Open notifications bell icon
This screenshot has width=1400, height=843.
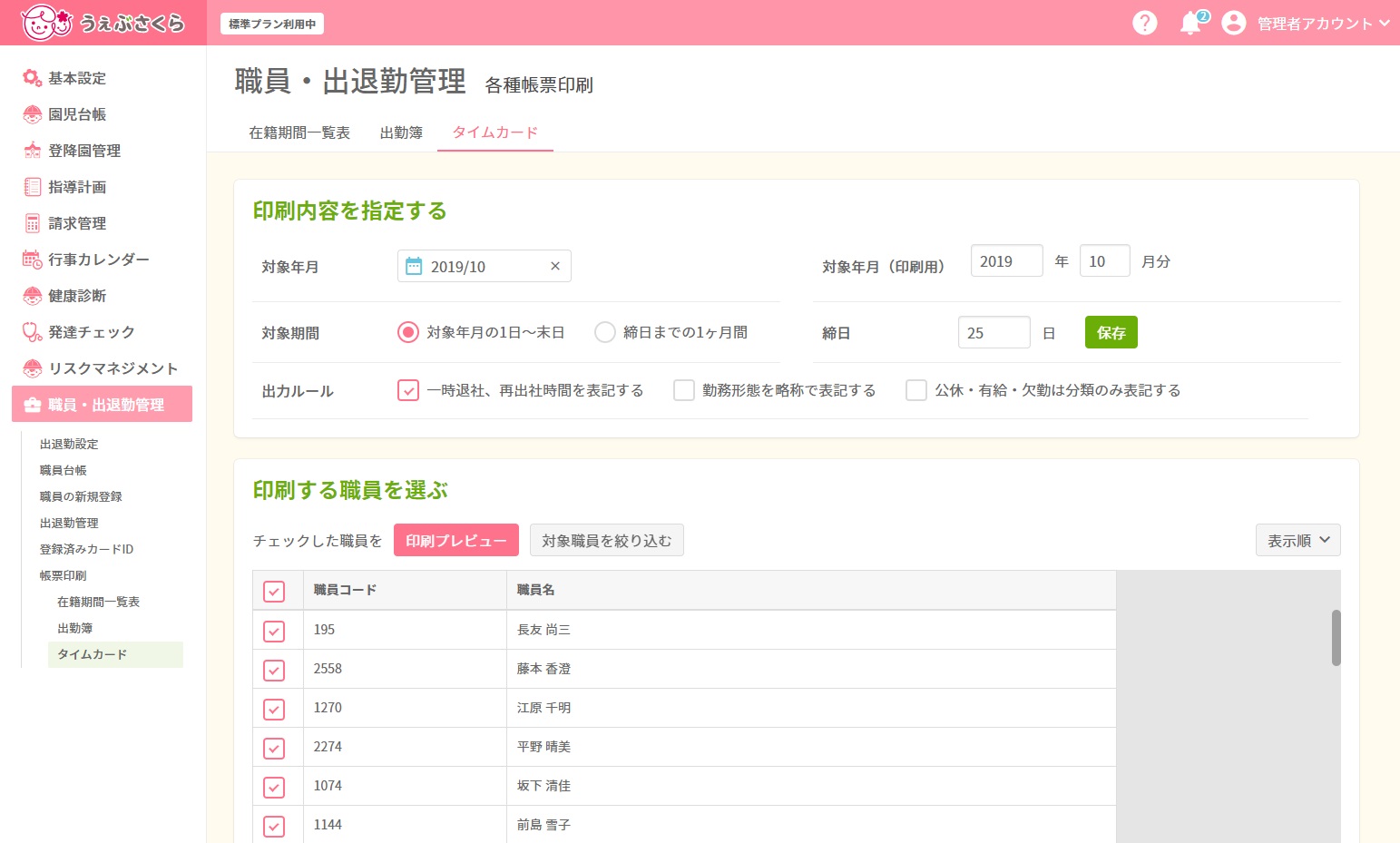pyautogui.click(x=1190, y=24)
